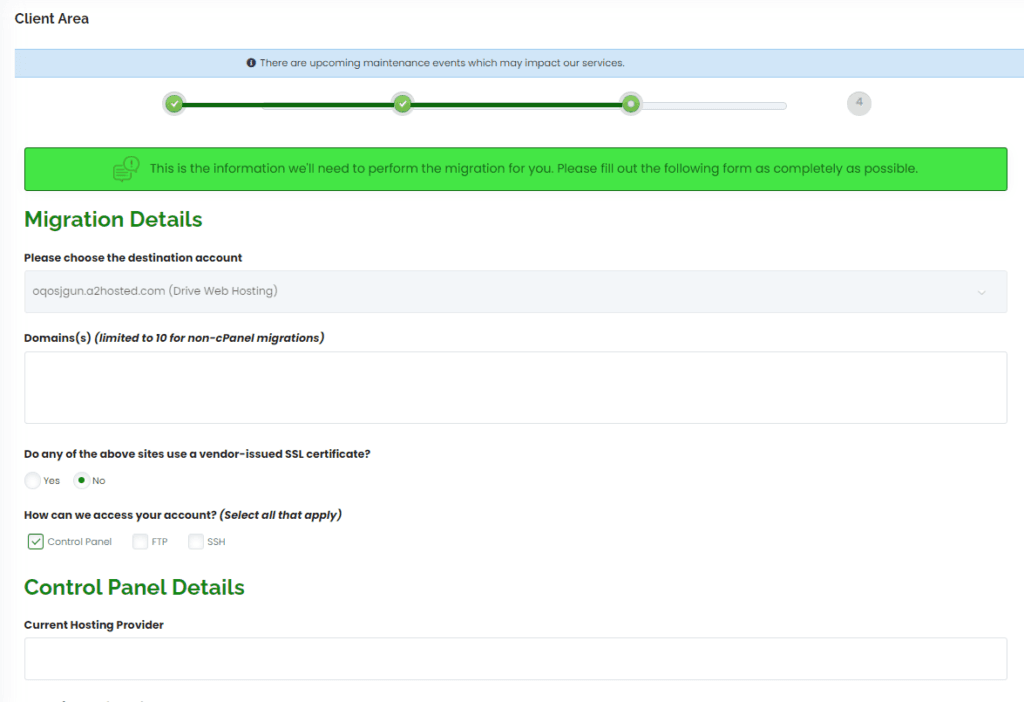Enable the FTP access checkbox
The image size is (1024, 702).
pos(140,541)
